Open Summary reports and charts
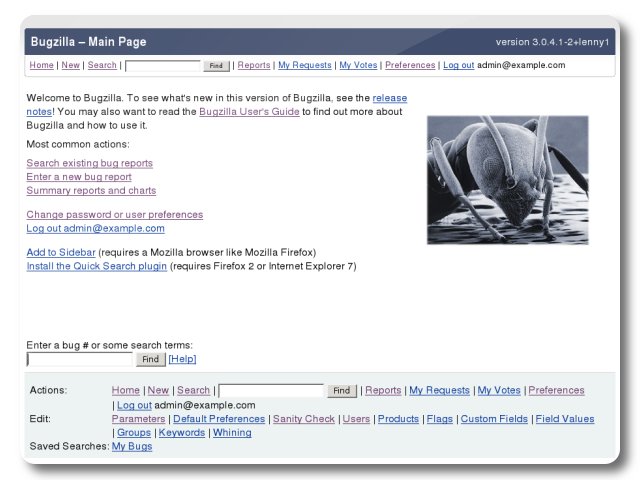Viewport: 640px width, 480px height. point(91,190)
